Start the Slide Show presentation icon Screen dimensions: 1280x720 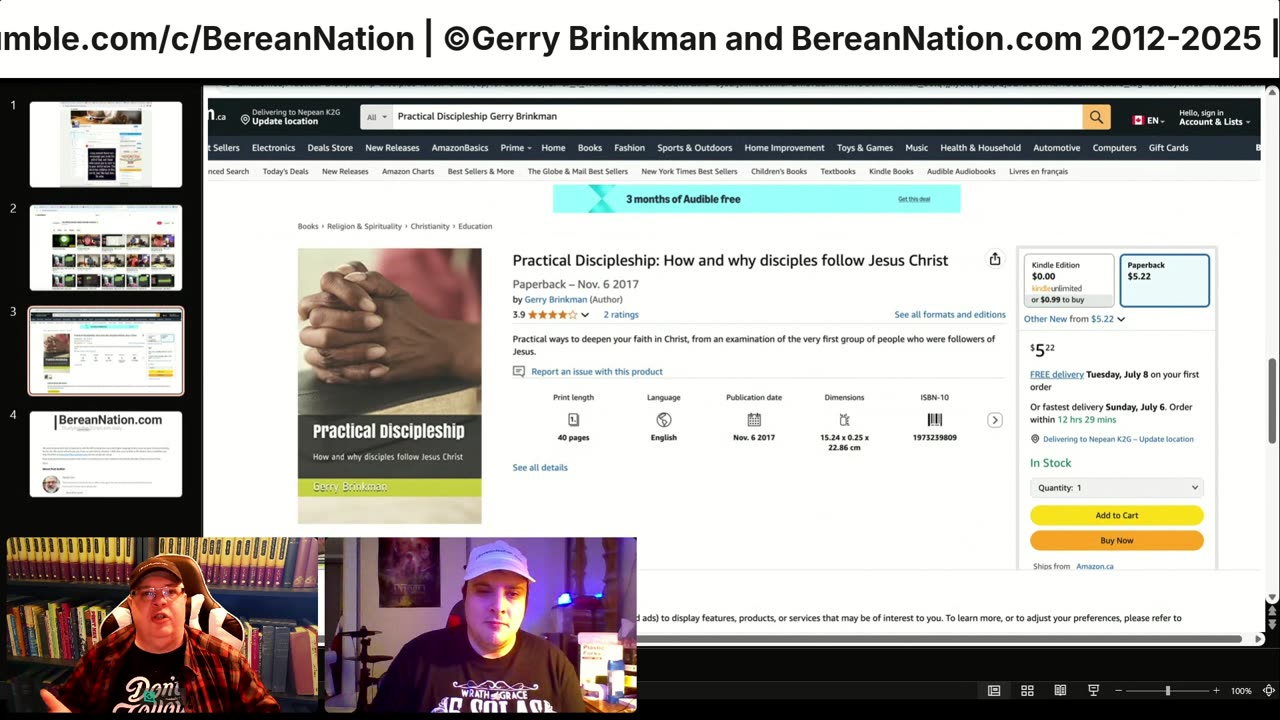[1093, 691]
